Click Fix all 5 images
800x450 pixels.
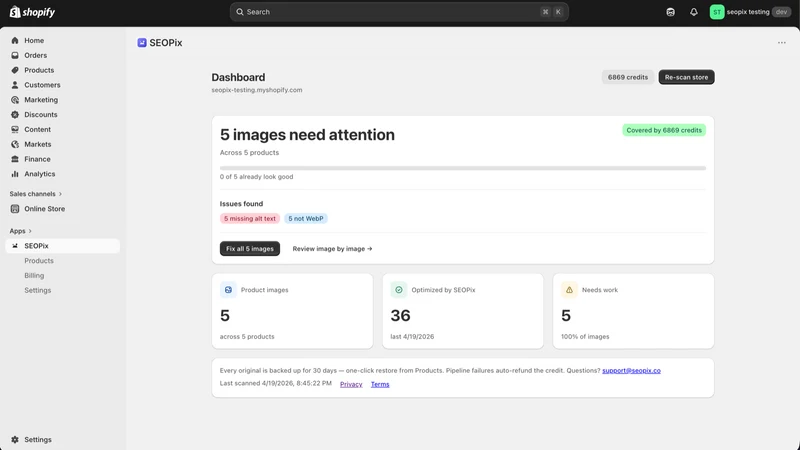tap(249, 248)
